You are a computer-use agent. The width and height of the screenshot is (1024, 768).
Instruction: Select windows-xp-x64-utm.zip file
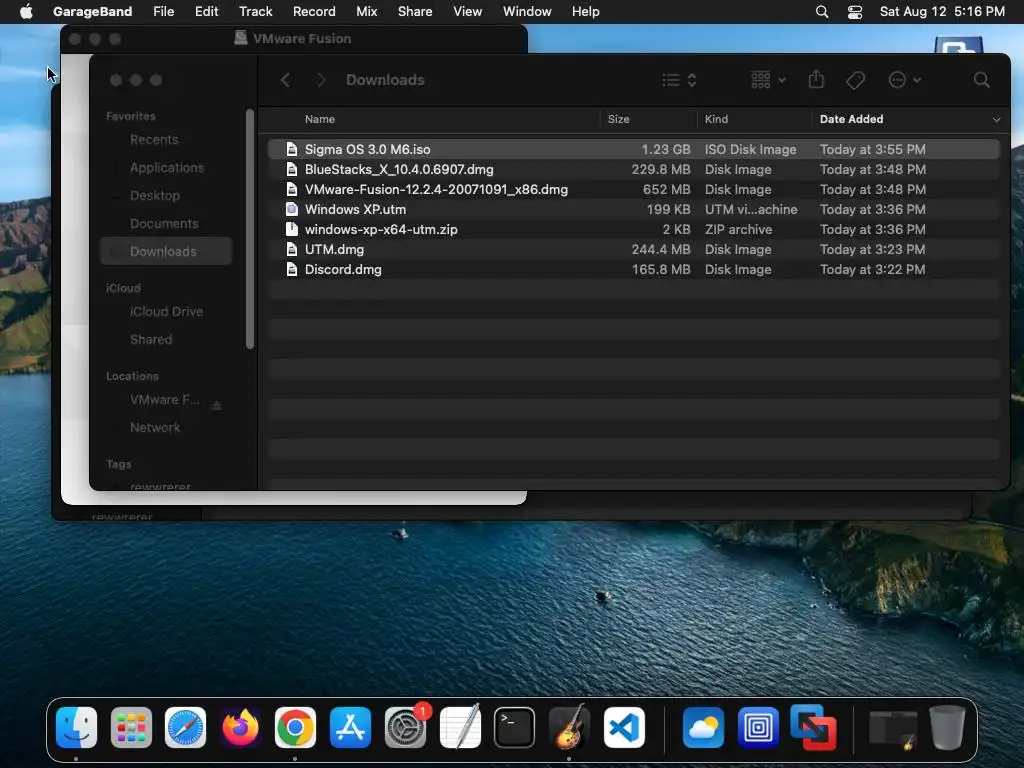pyautogui.click(x=633, y=230)
